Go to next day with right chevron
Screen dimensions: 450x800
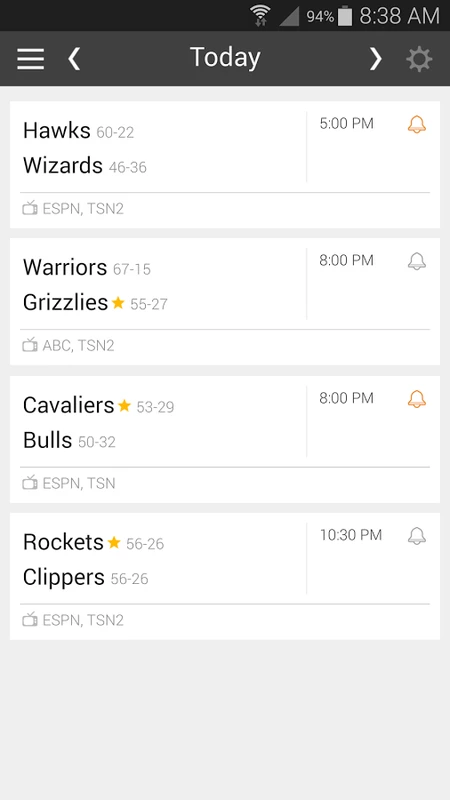376,59
